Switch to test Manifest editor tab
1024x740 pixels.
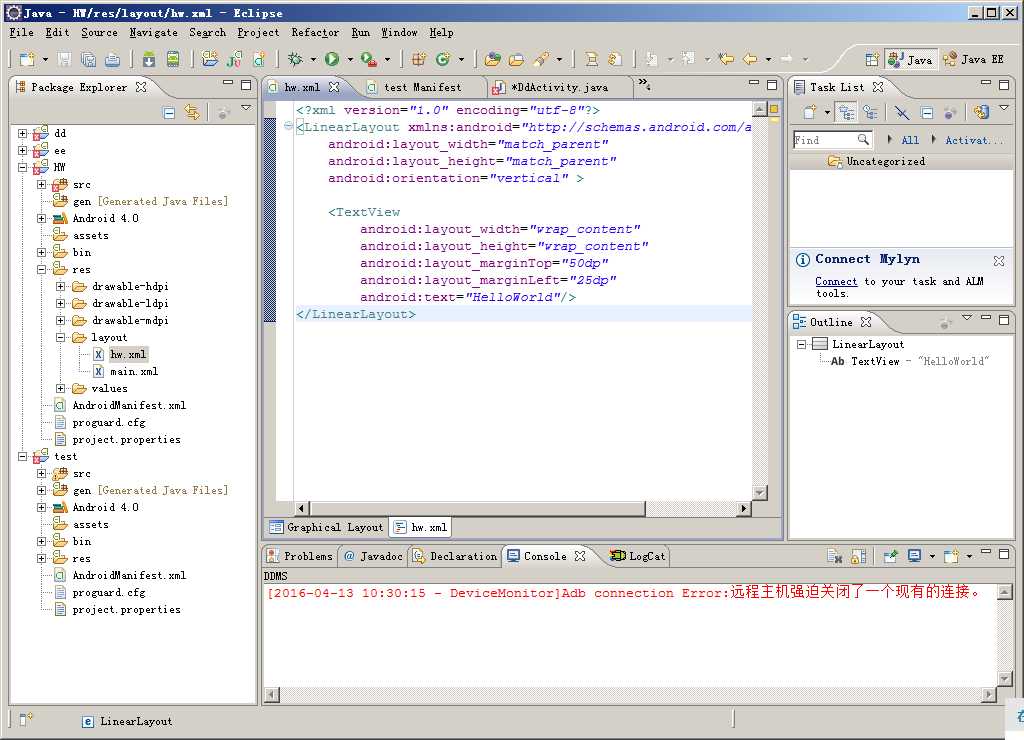coord(421,87)
